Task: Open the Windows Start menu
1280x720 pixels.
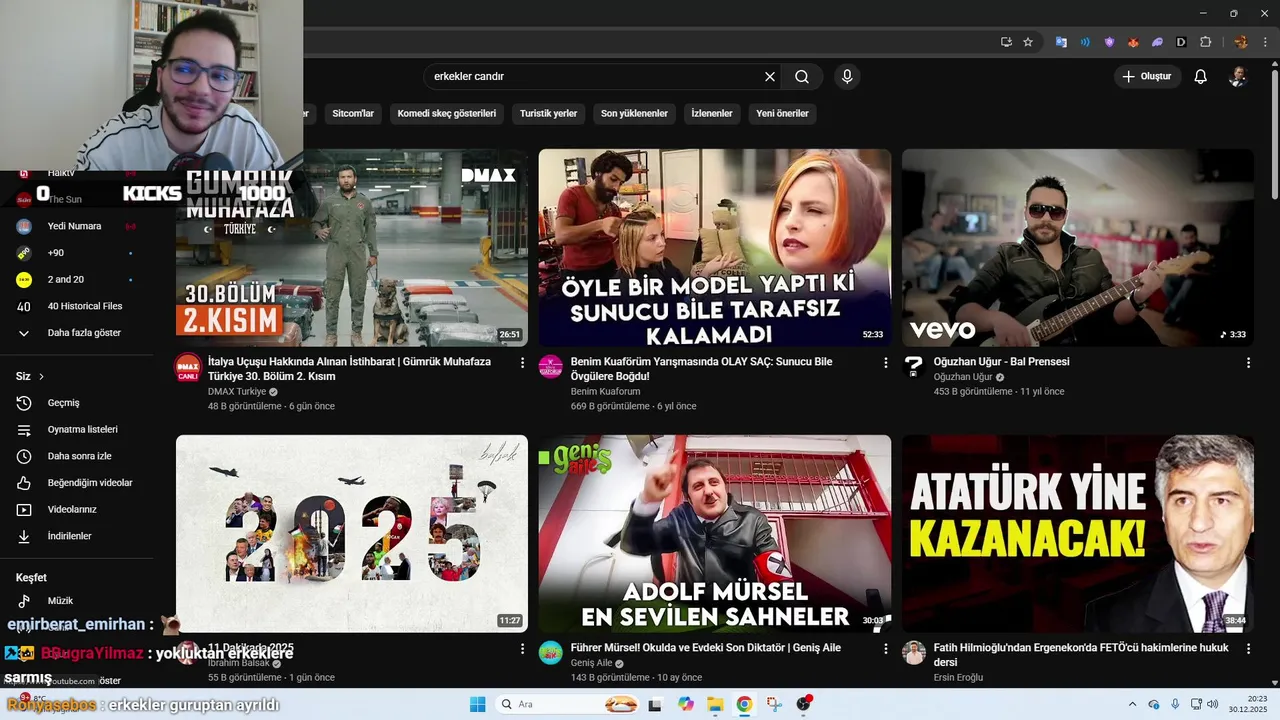Action: point(477,704)
